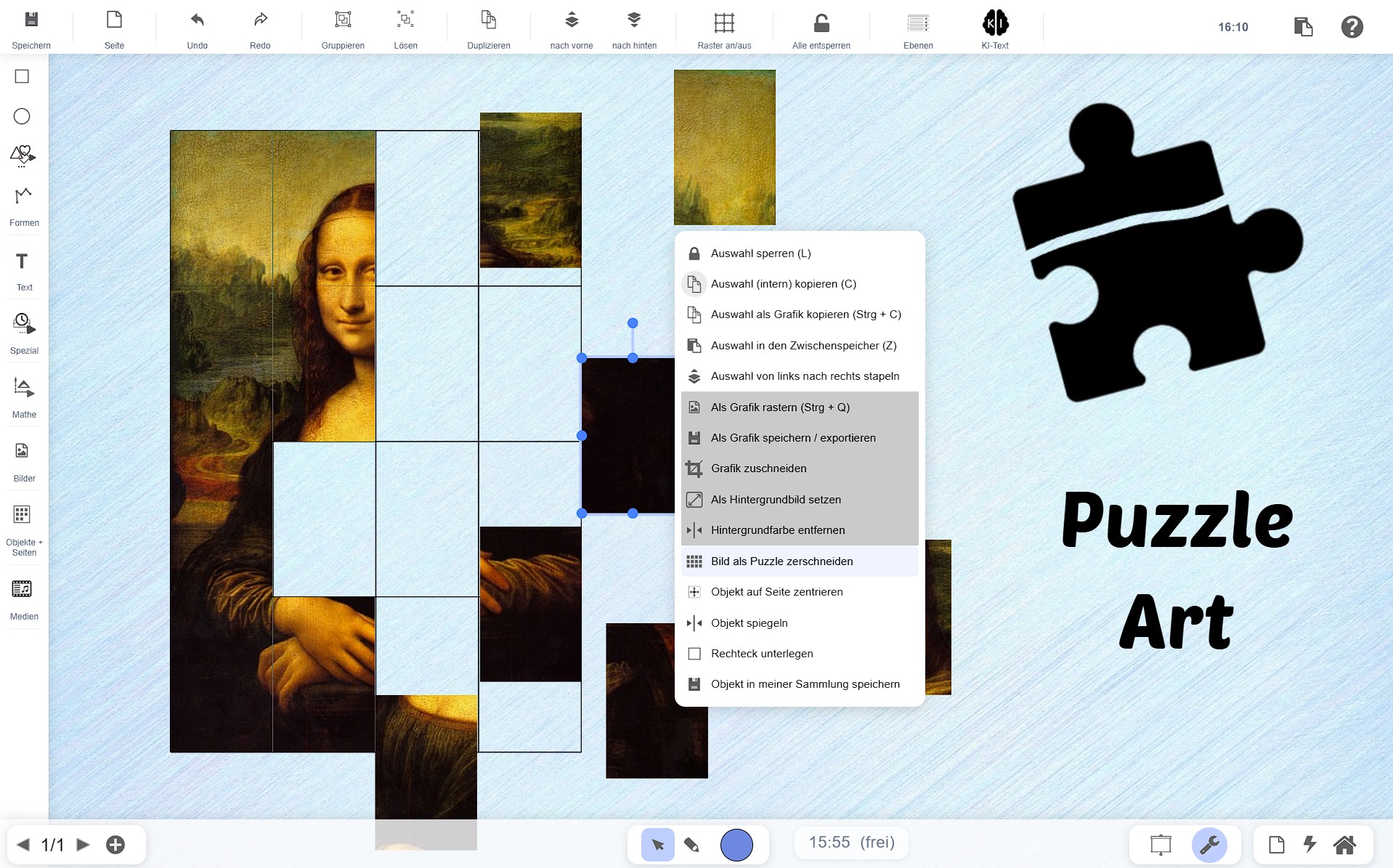The height and width of the screenshot is (868, 1393).
Task: Choose Als Grafik rastern (Strg + Q)
Action: coord(800,407)
